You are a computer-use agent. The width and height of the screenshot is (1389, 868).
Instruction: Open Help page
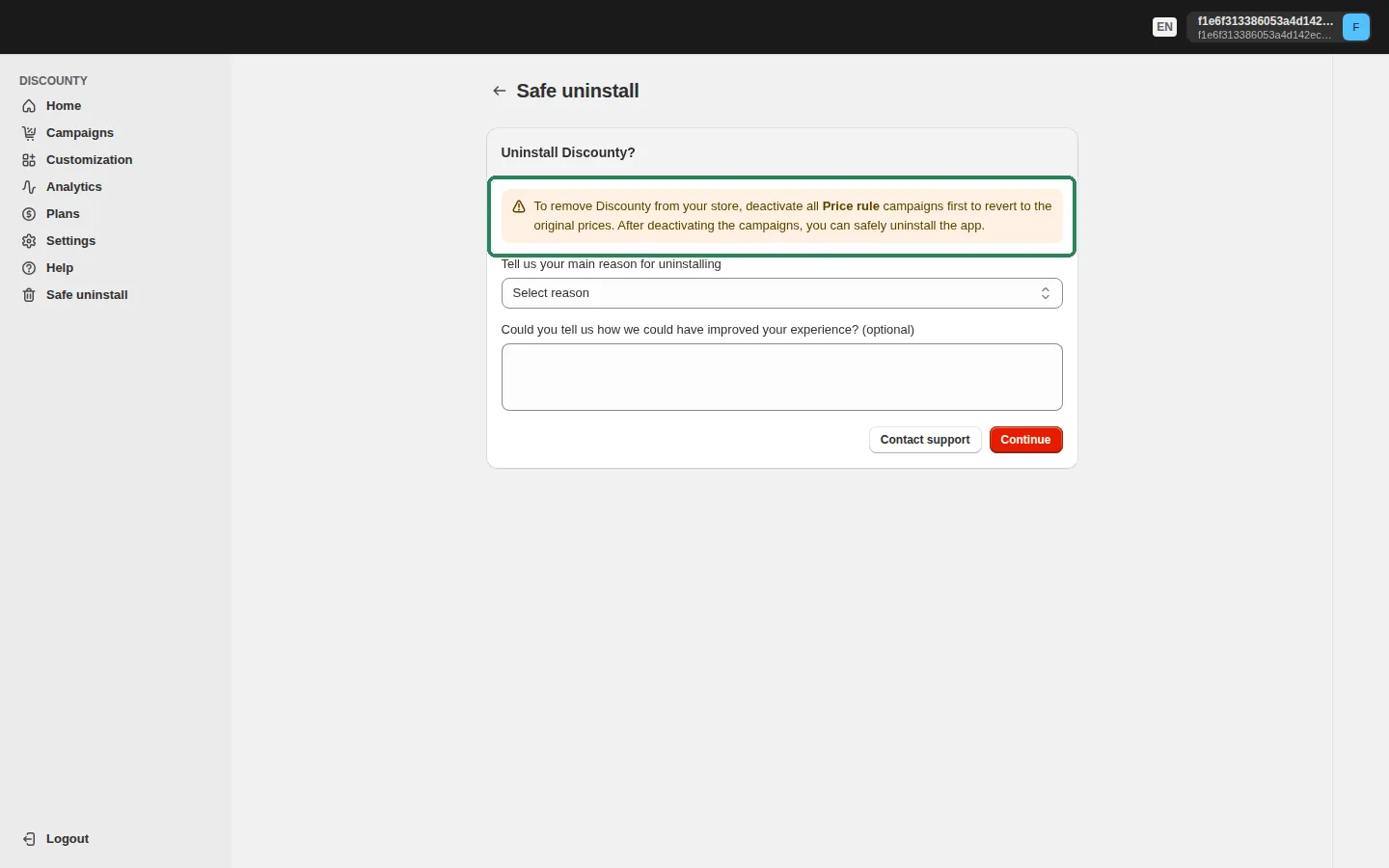coord(60,268)
